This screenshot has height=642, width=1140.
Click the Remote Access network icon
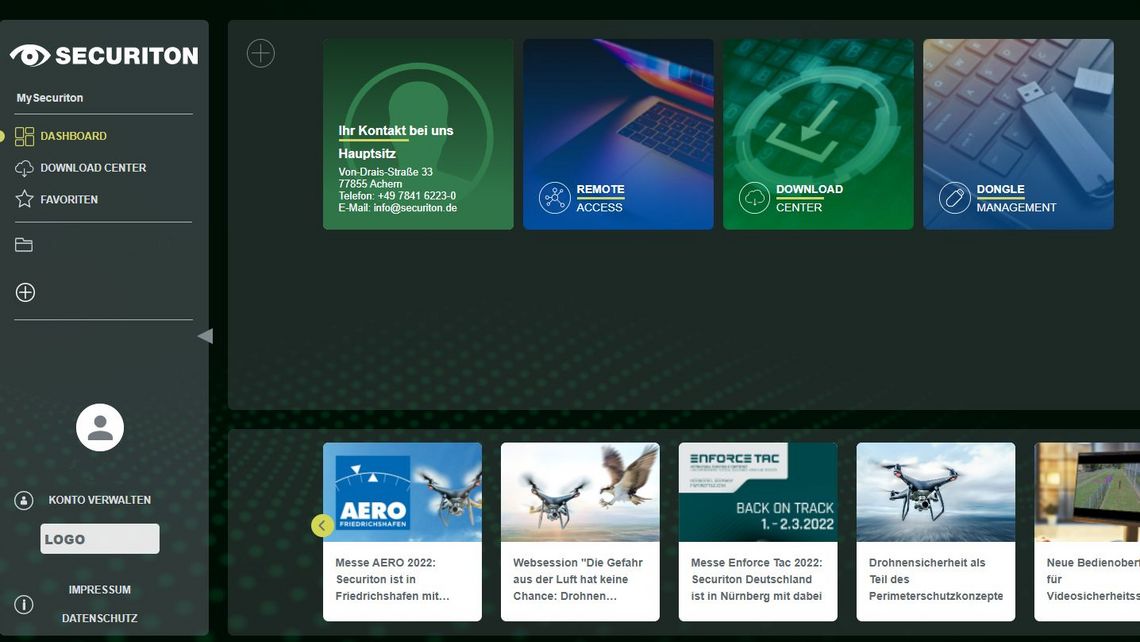[555, 198]
